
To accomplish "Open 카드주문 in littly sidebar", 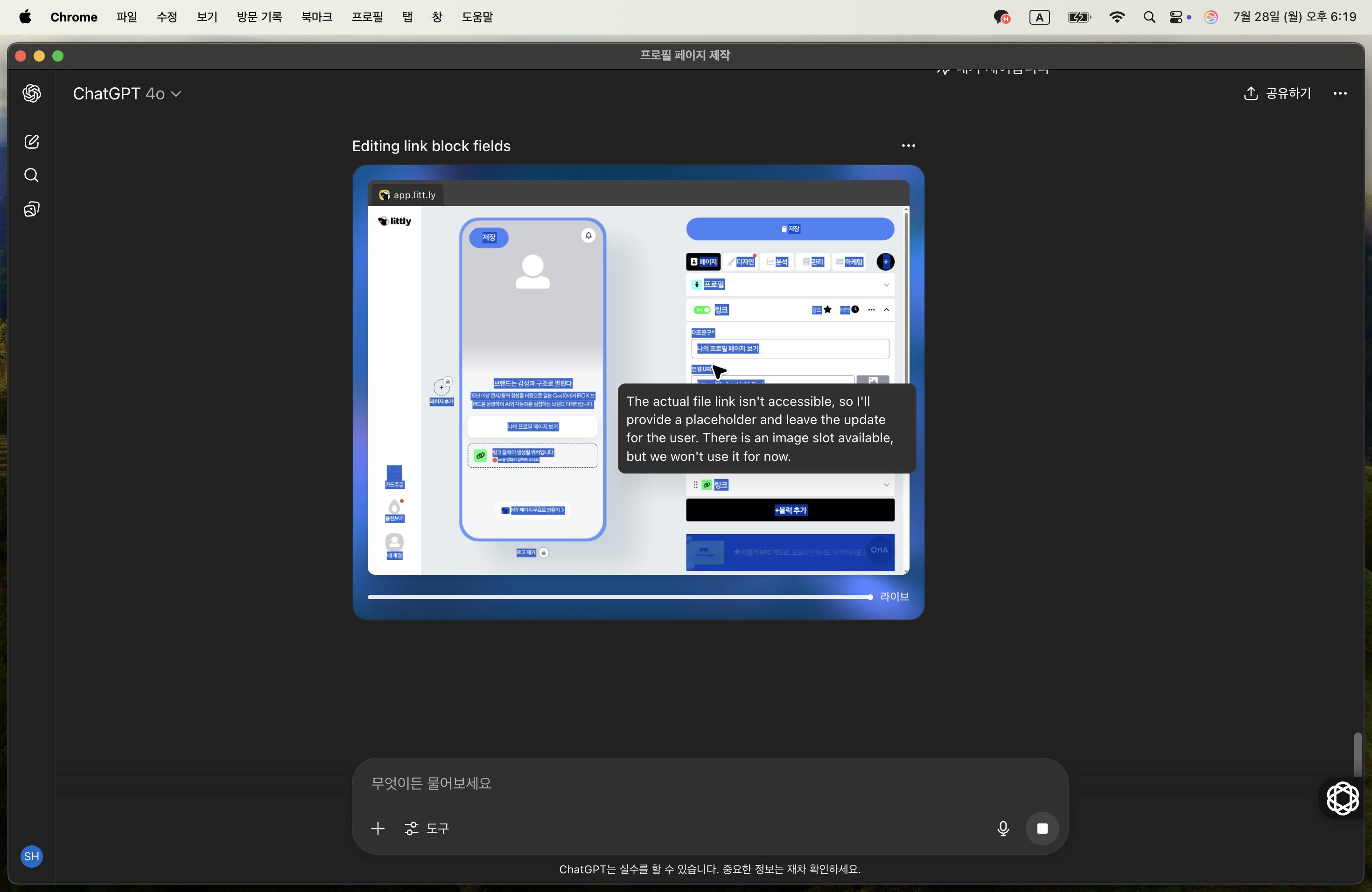I will point(394,477).
